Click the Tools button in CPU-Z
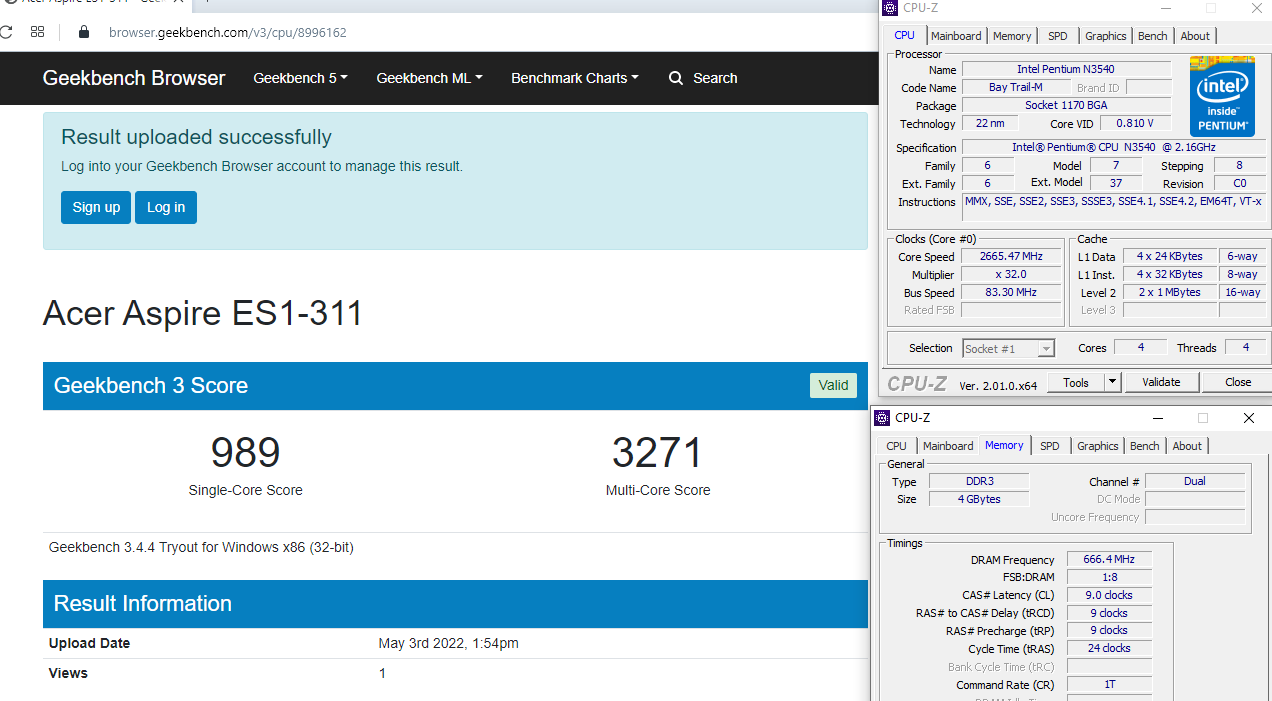Screen dimensions: 1272x701 click(1076, 382)
